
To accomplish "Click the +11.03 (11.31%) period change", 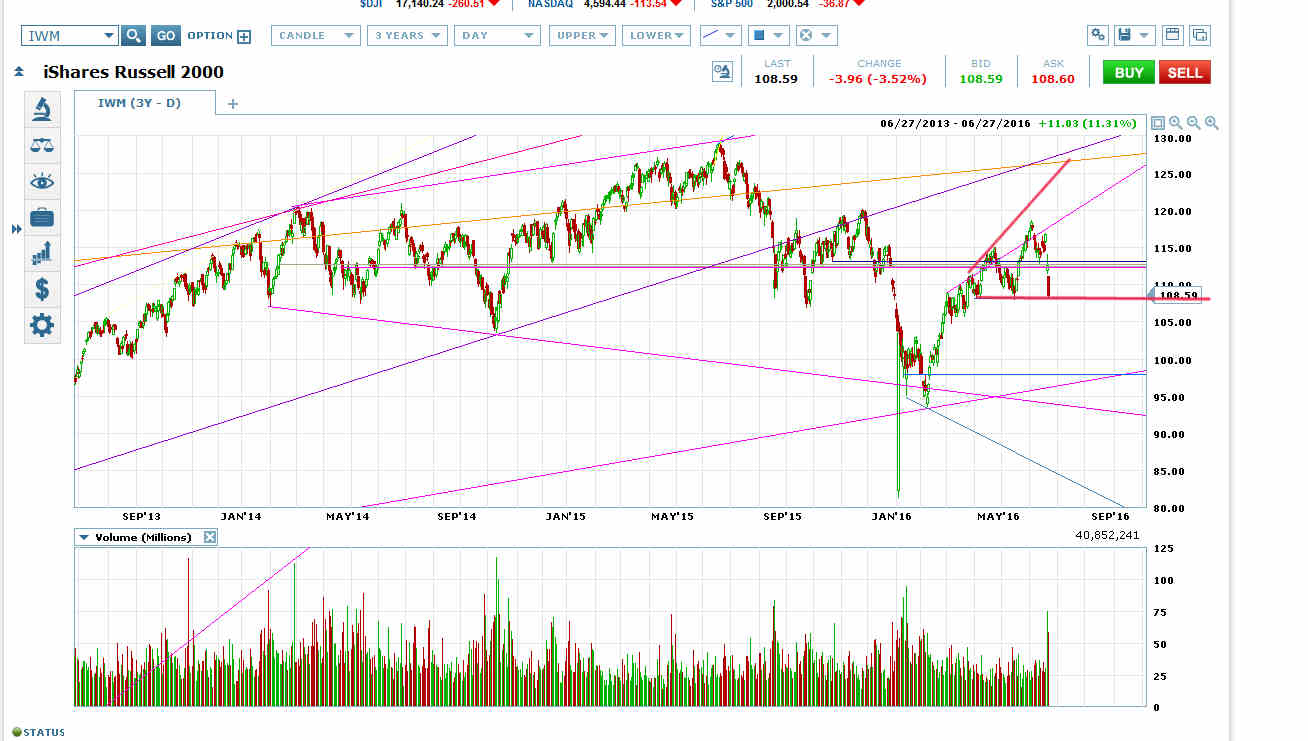I will pyautogui.click(x=1087, y=123).
